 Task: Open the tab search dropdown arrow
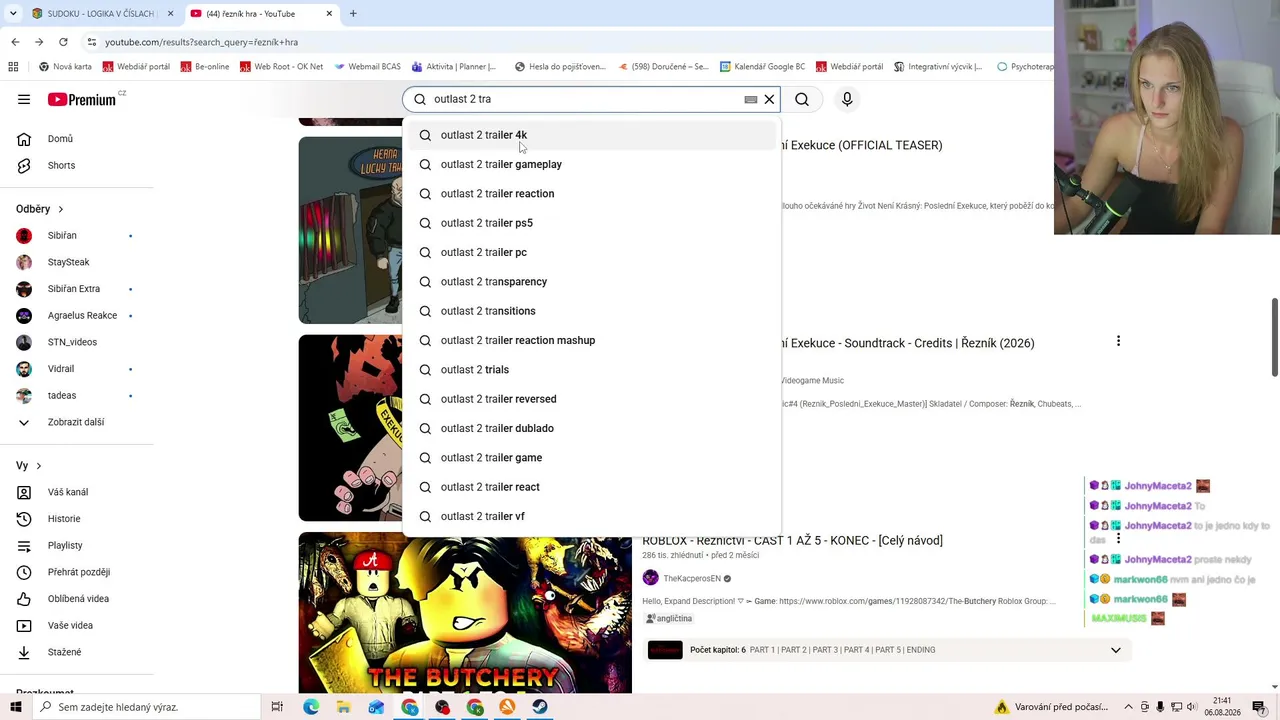coord(13,14)
